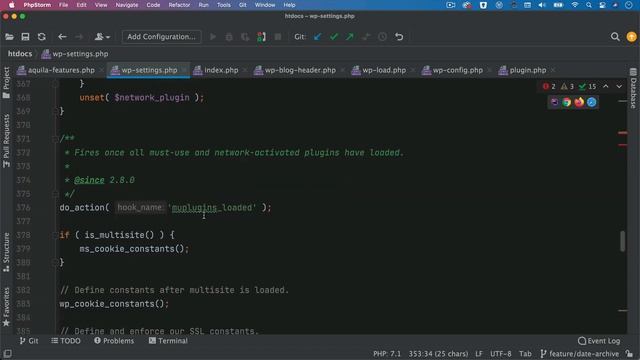Open the Pull Requests tool window

(6, 141)
